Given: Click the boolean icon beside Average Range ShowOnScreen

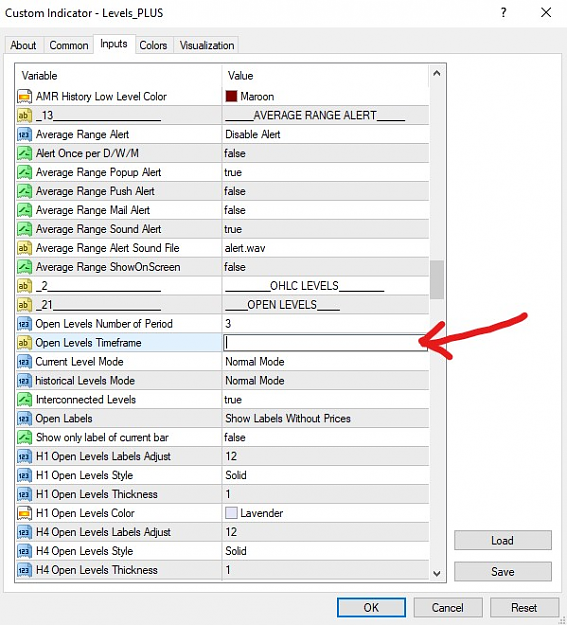Looking at the screenshot, I should click(24, 267).
